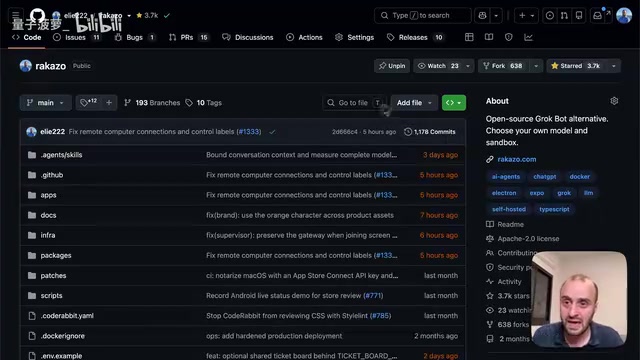Click the Go to file input

pos(354,103)
